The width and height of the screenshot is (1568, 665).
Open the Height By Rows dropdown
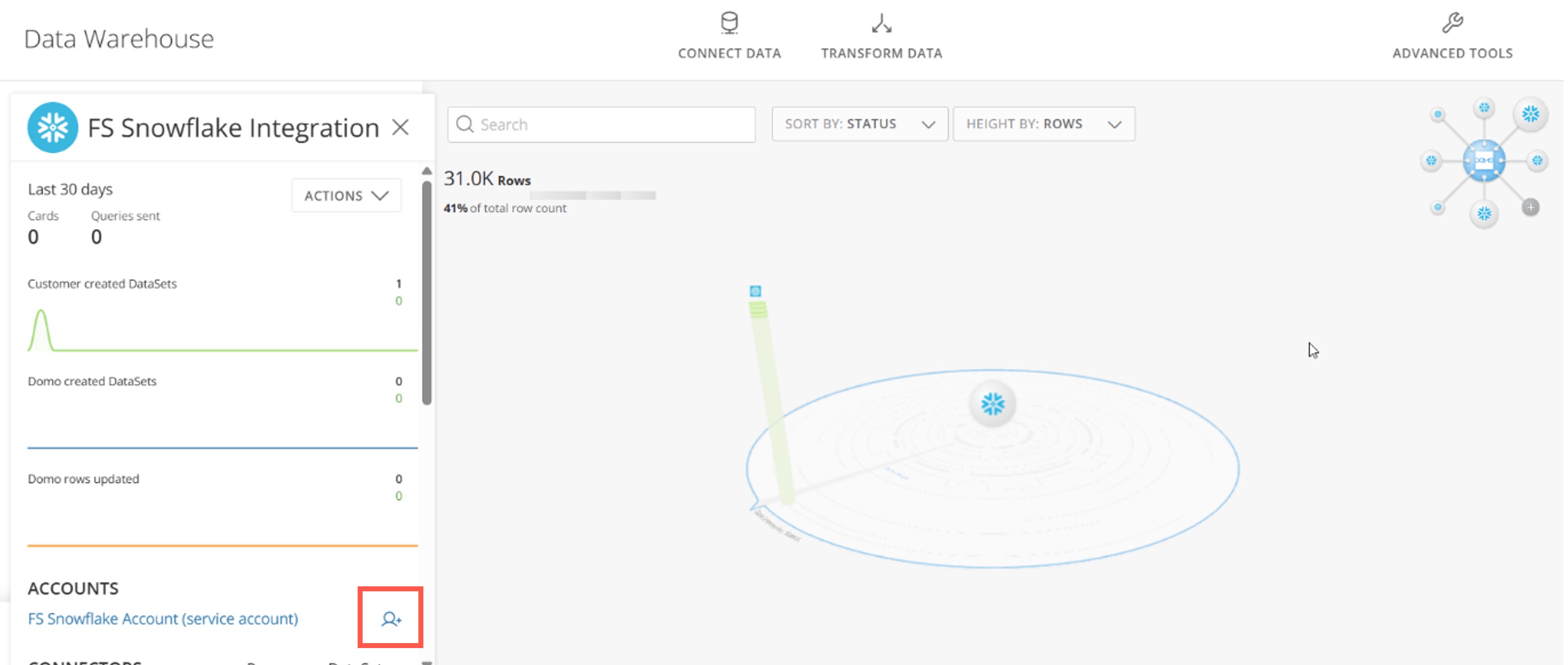[1044, 124]
